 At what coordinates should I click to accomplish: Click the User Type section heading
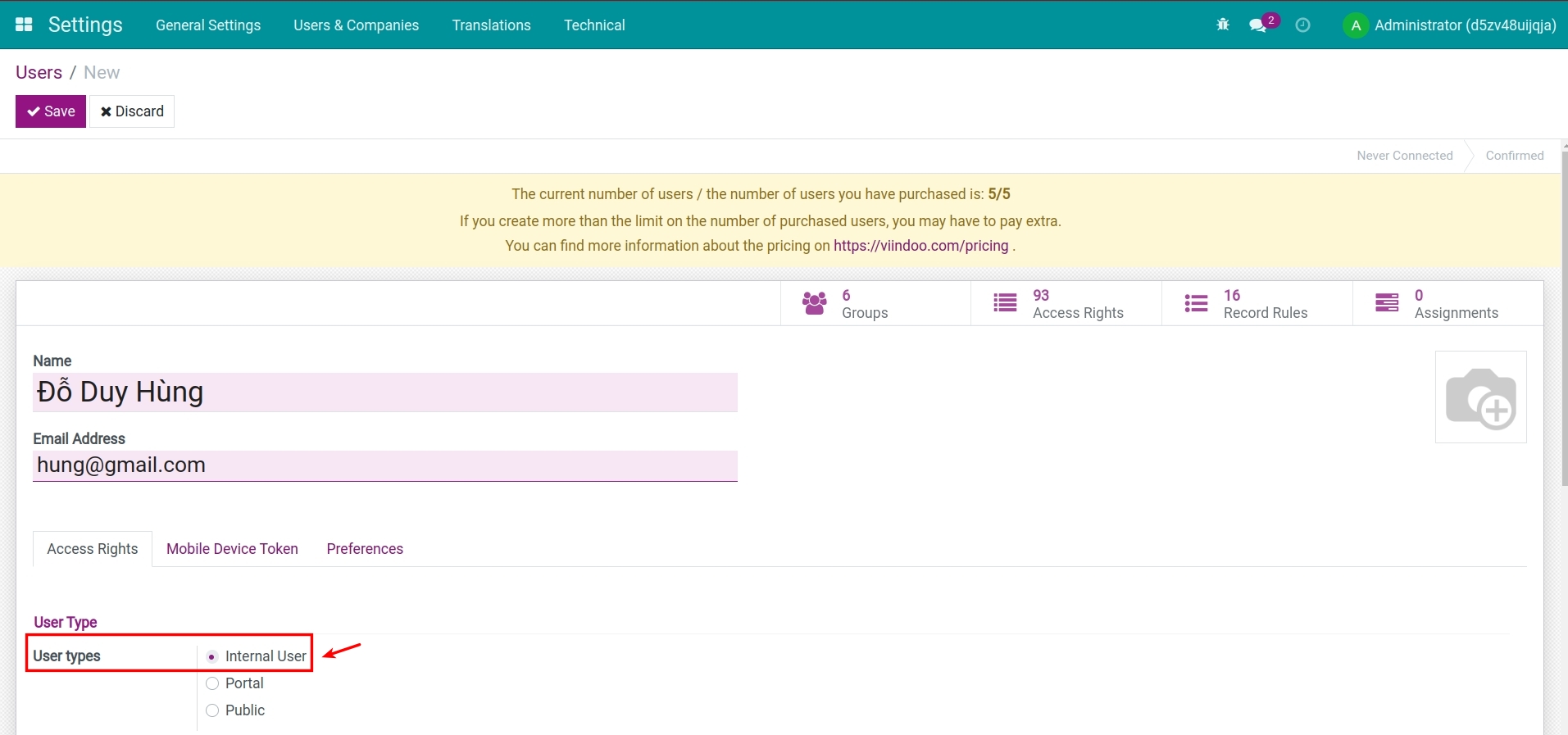pyautogui.click(x=66, y=623)
